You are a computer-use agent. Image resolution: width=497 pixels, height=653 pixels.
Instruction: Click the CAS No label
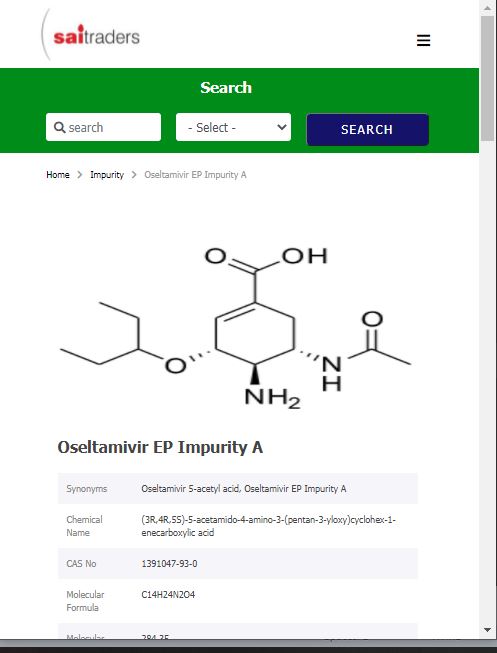[x=81, y=563]
